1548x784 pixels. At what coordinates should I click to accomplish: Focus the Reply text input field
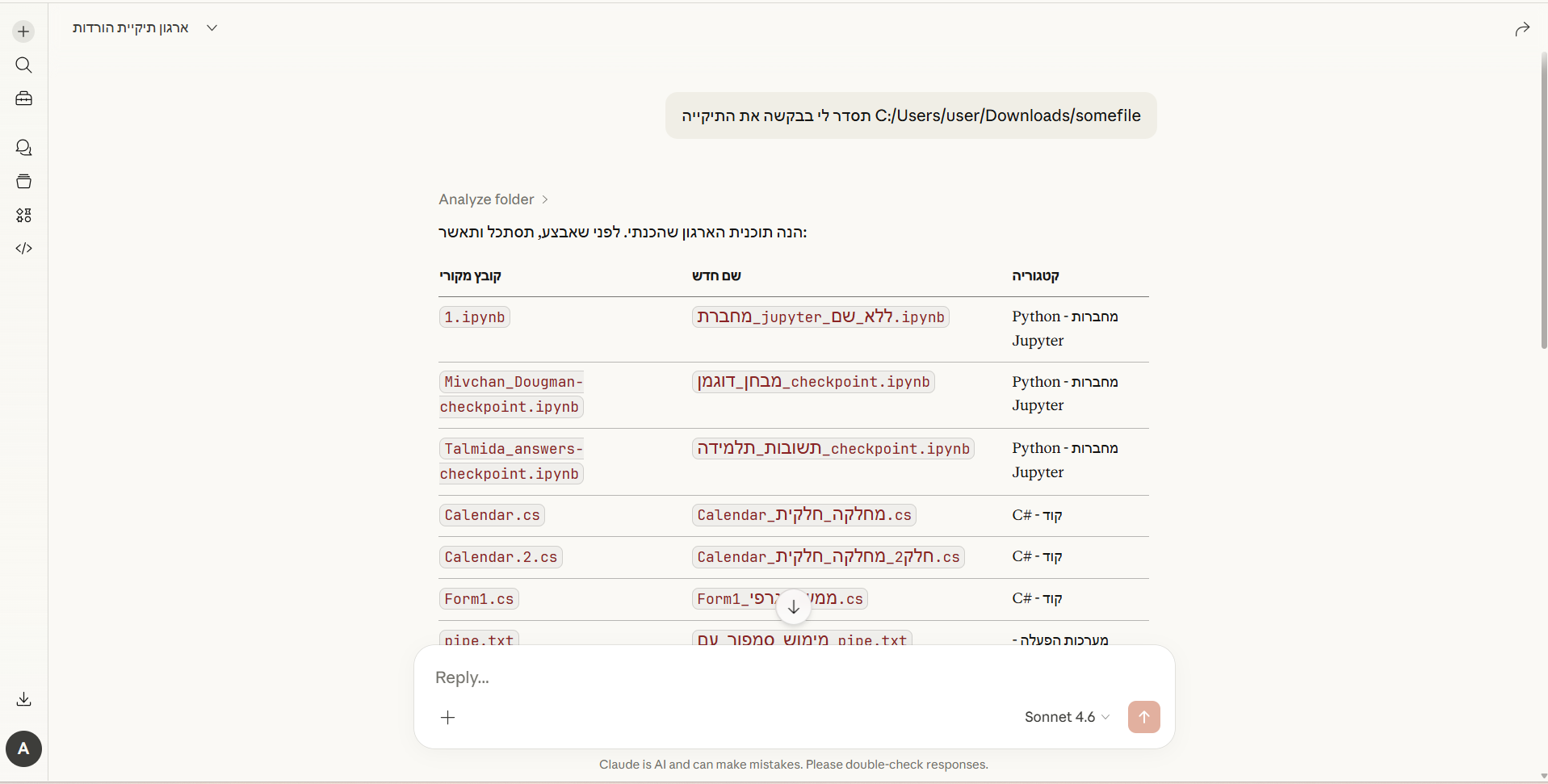tap(727, 677)
